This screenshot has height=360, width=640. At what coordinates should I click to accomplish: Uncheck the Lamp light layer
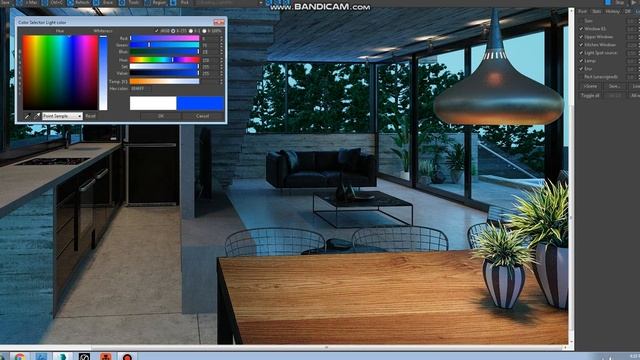point(581,61)
